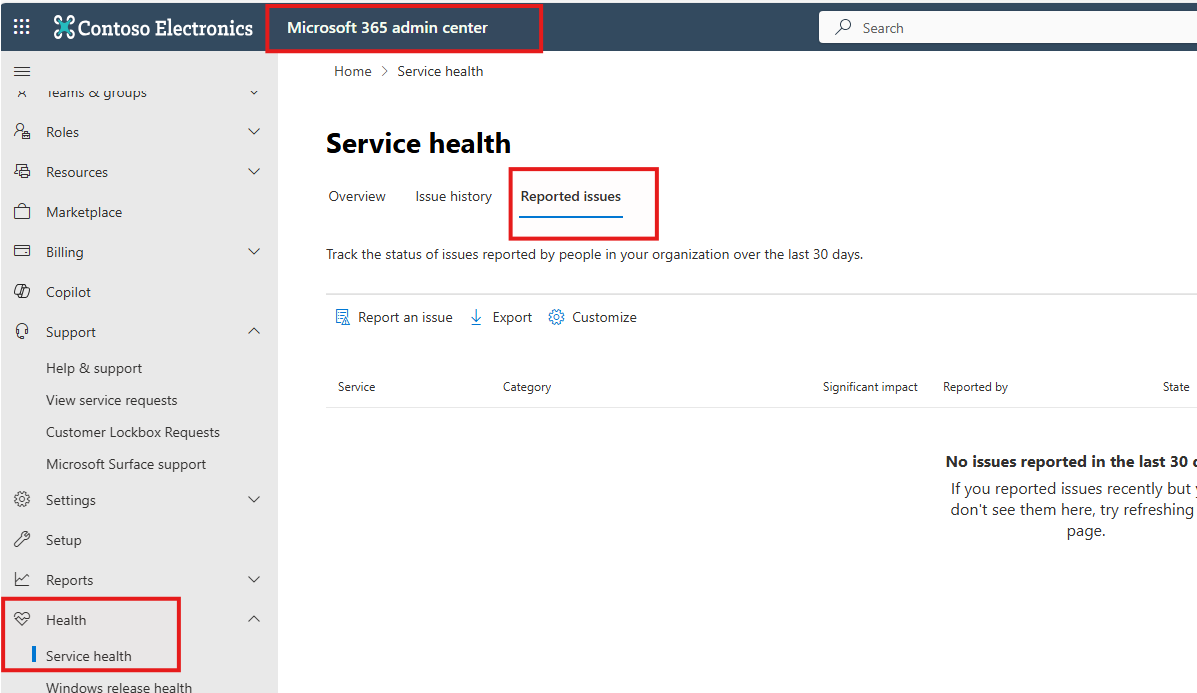The height and width of the screenshot is (693, 1197).
Task: Collapse the navigation menu hamburger icon
Action: (22, 72)
